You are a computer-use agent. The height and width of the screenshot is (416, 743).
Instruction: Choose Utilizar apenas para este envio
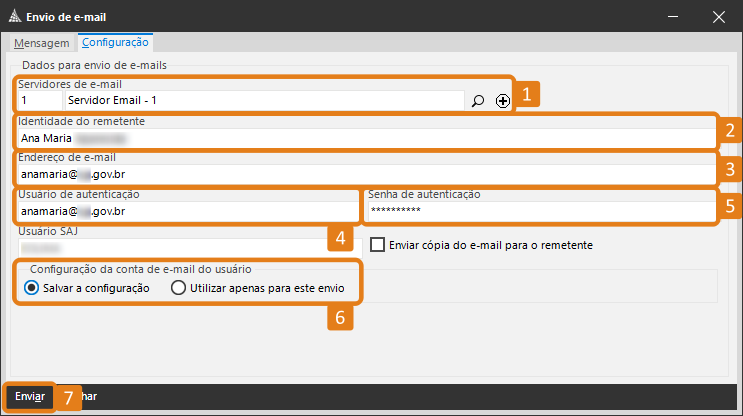click(179, 287)
